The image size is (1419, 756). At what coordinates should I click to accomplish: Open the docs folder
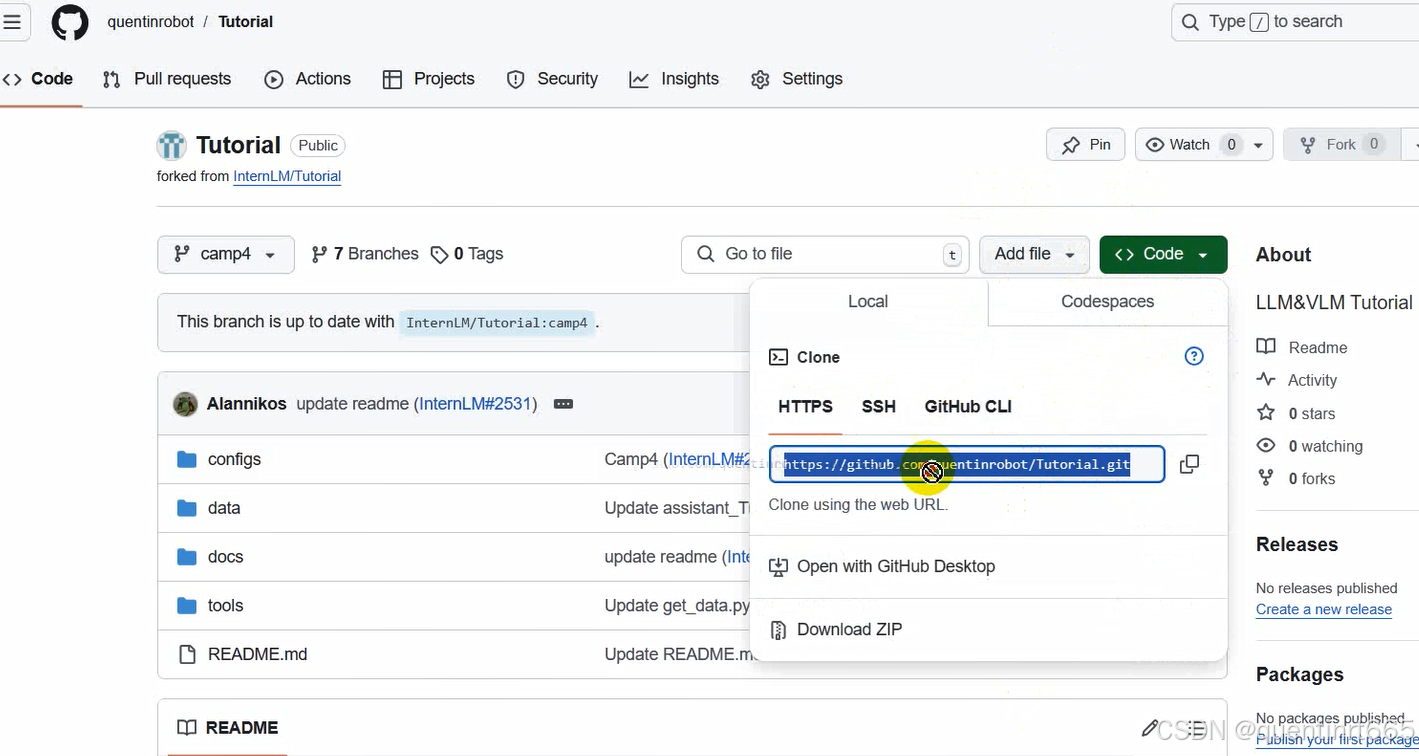[225, 557]
